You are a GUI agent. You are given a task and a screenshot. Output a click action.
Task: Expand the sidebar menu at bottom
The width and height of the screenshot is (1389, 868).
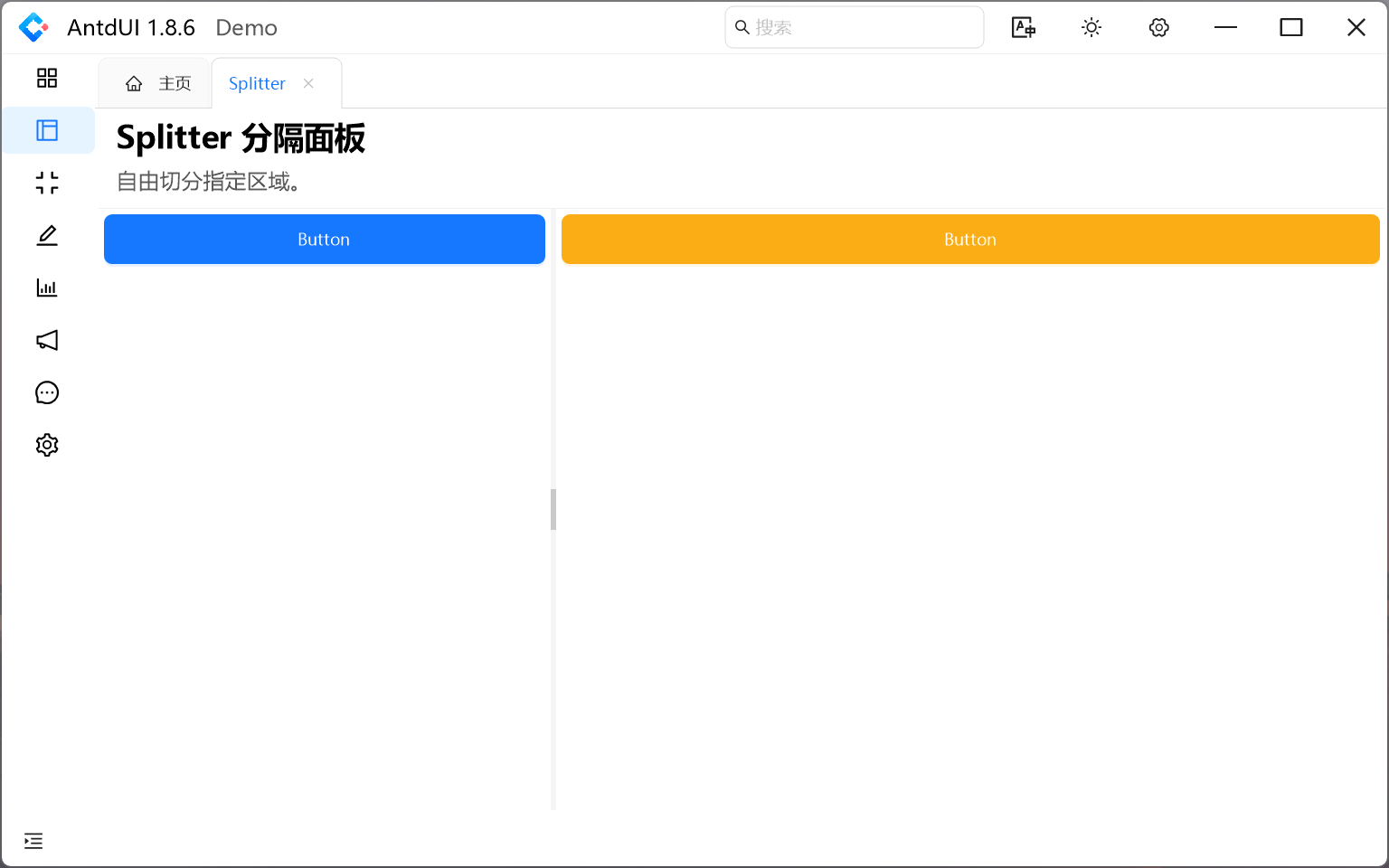tap(33, 841)
